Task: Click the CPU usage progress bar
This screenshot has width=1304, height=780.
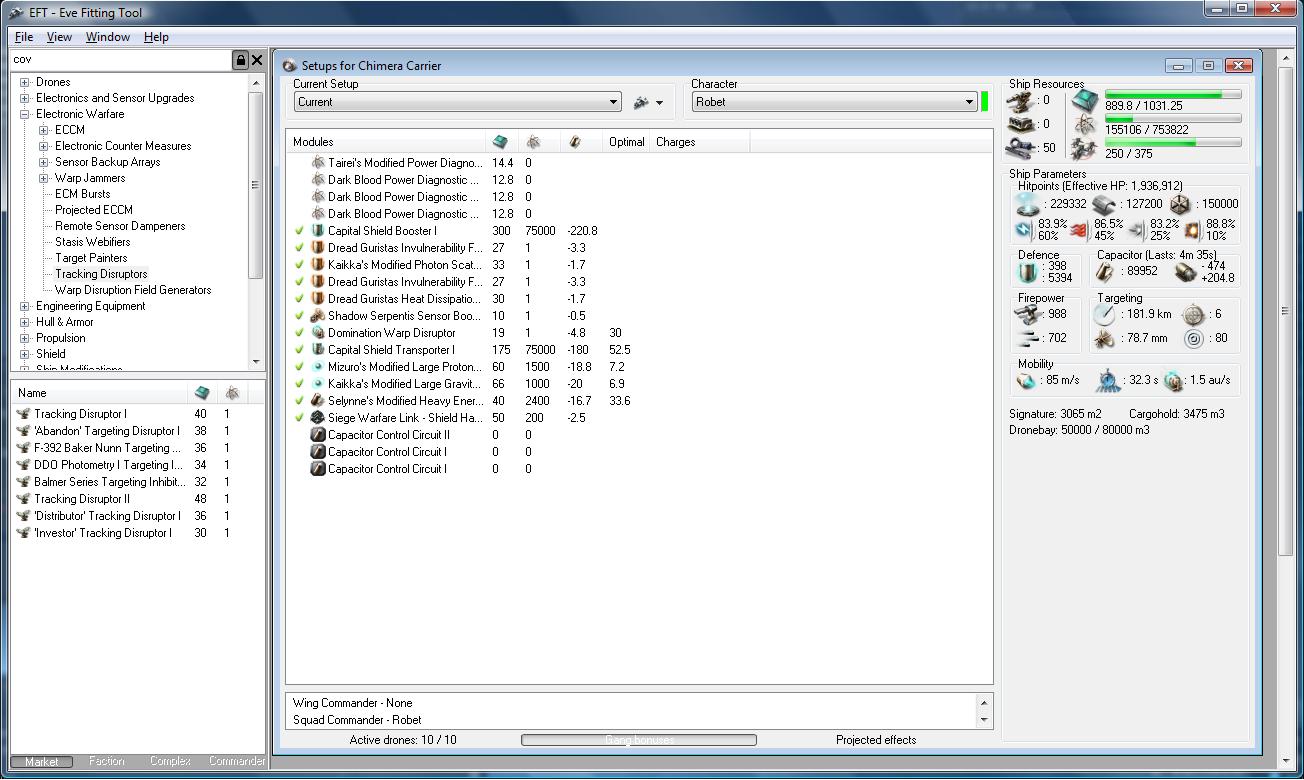Action: point(1173,95)
